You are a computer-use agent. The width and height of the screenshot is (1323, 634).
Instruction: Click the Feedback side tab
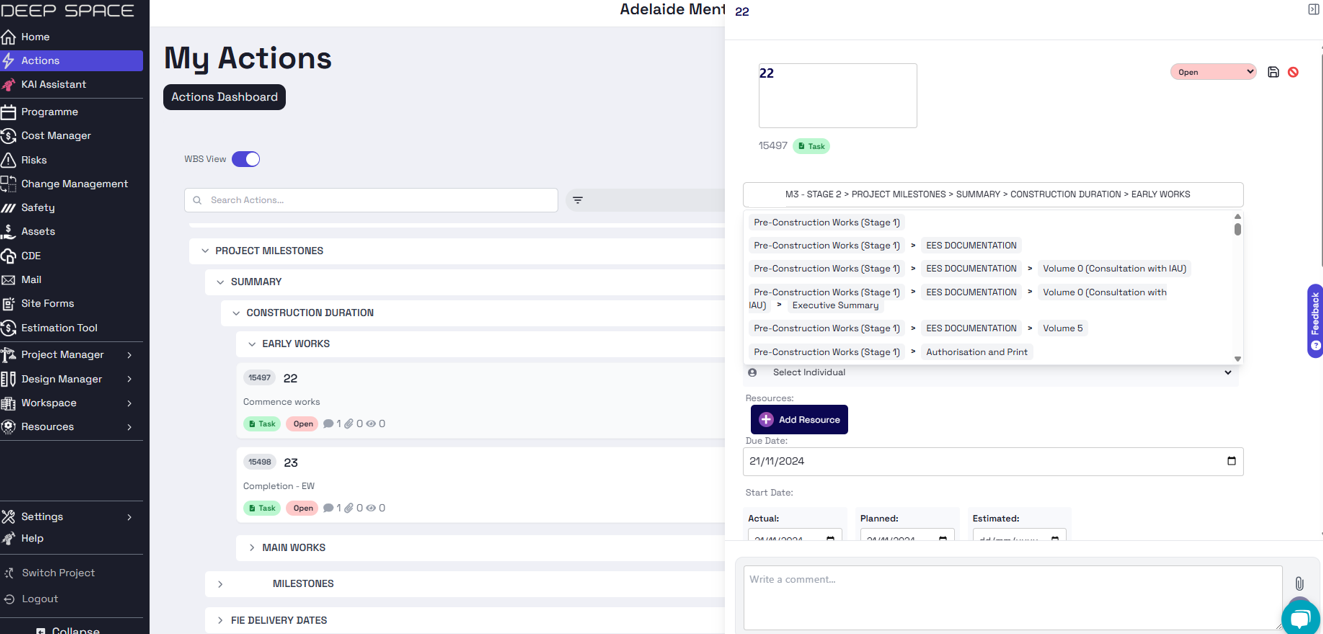pyautogui.click(x=1315, y=321)
